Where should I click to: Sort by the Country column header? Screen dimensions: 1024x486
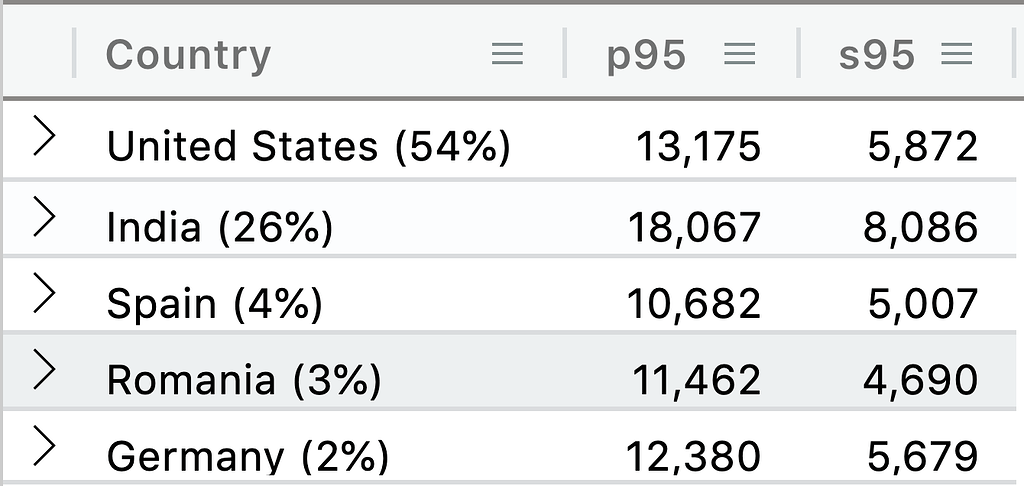[188, 56]
